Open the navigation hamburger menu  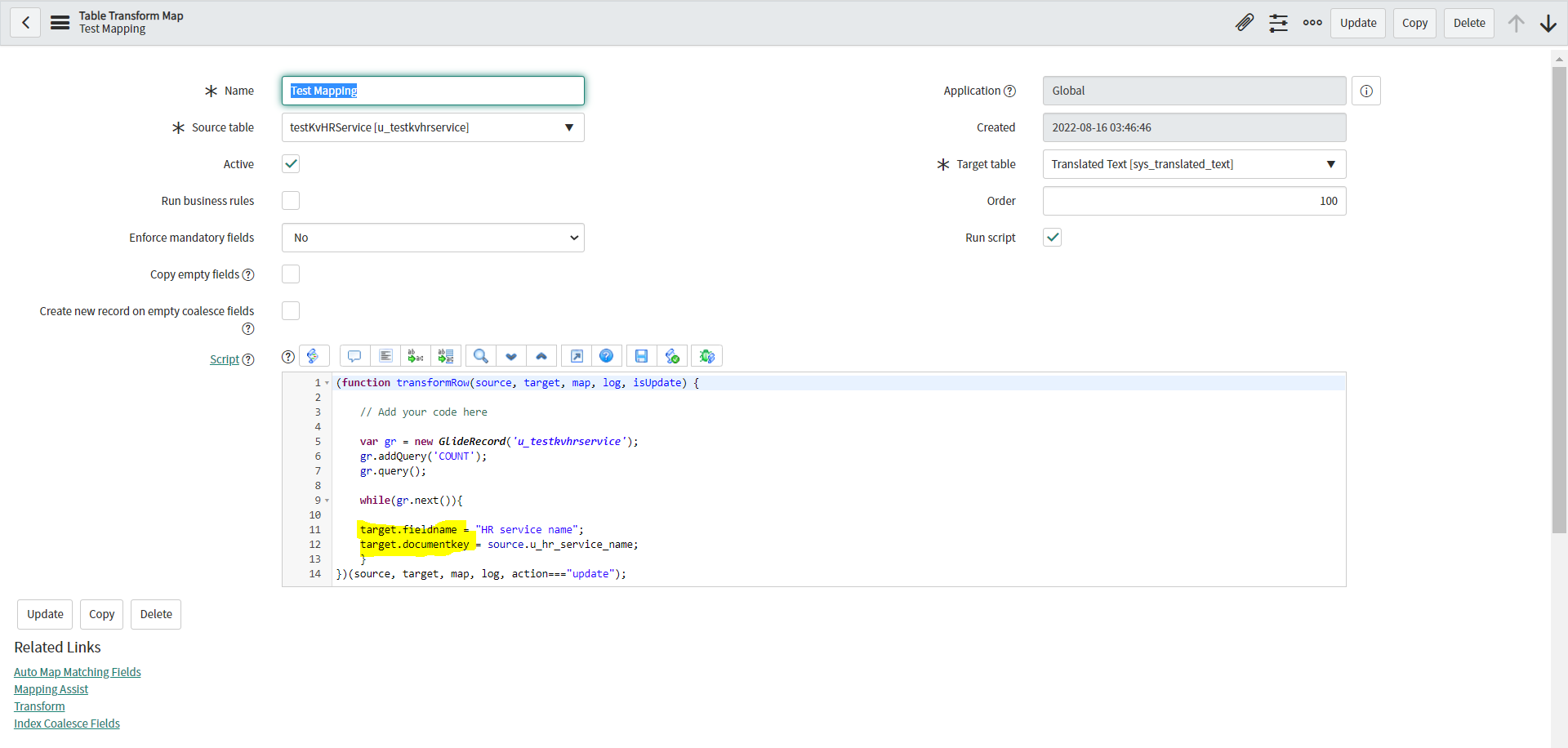60,22
